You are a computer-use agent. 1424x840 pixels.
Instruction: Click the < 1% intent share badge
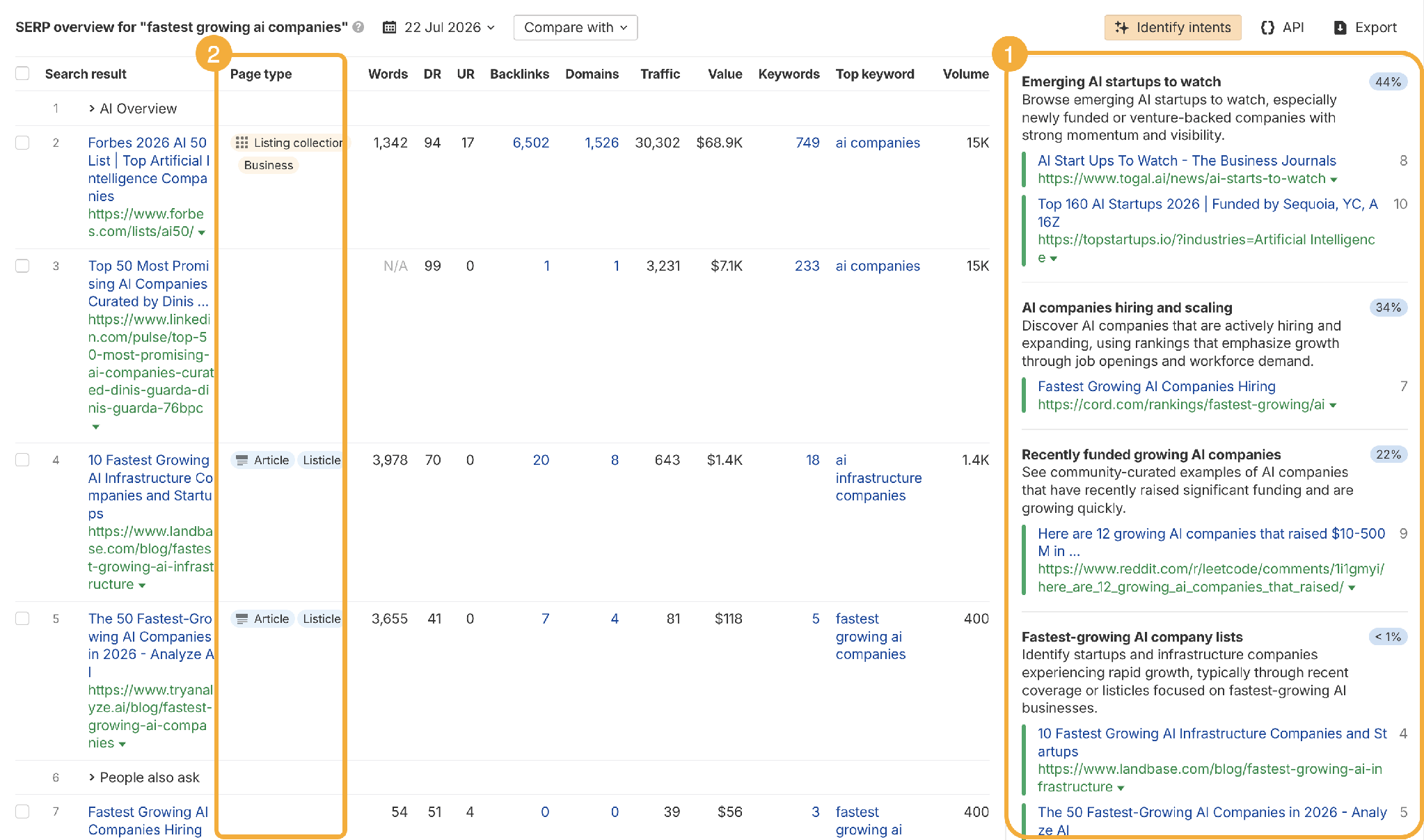pos(1388,637)
